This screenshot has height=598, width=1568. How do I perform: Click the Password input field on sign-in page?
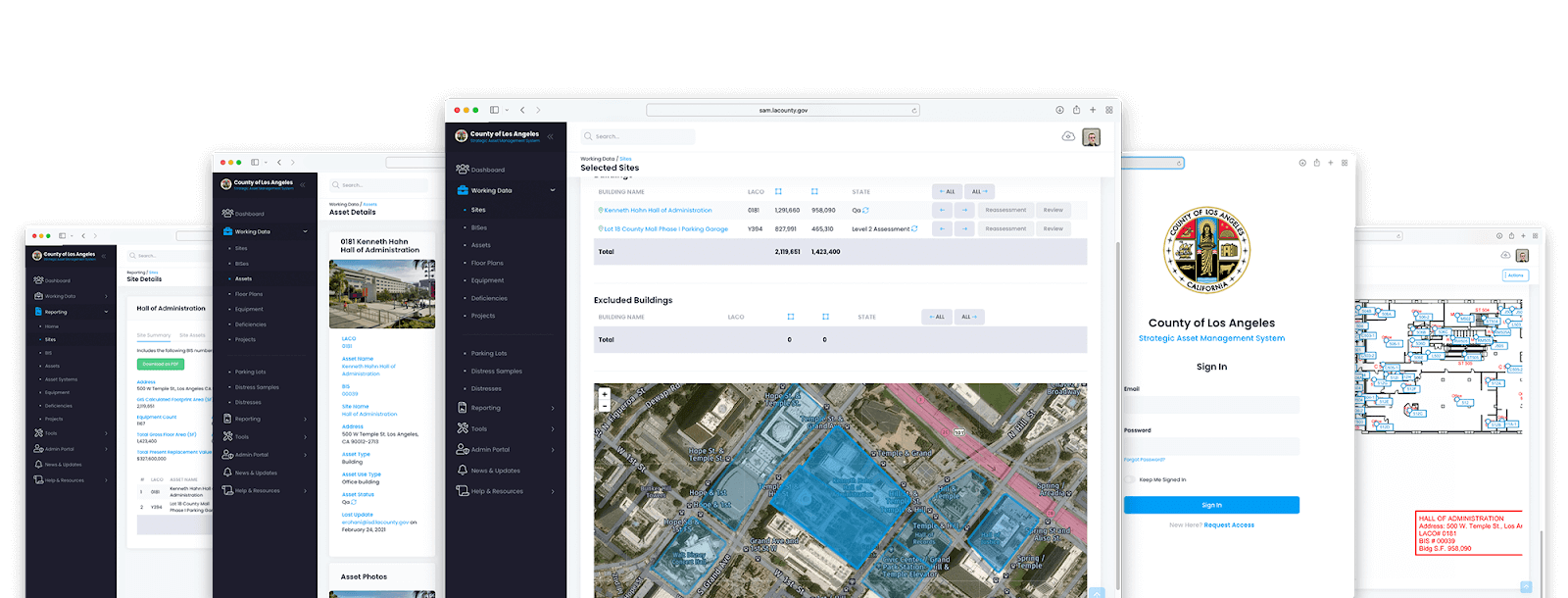[1211, 446]
